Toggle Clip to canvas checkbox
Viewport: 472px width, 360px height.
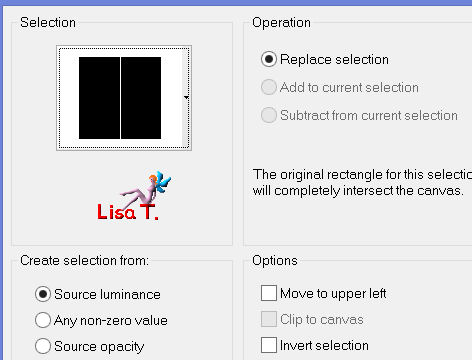(269, 319)
